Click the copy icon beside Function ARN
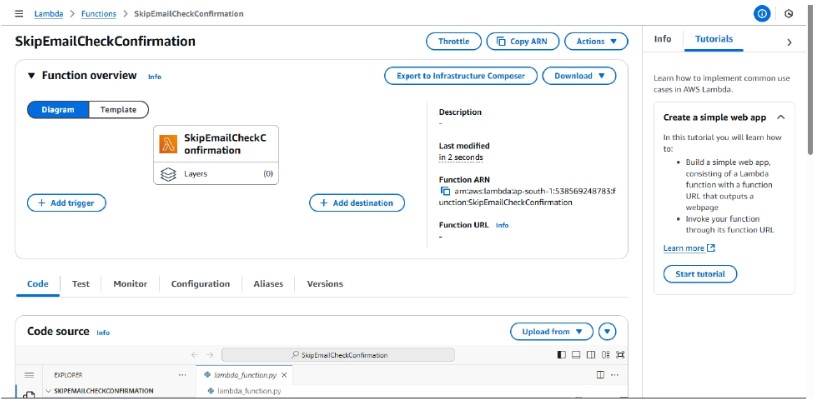 [446, 191]
